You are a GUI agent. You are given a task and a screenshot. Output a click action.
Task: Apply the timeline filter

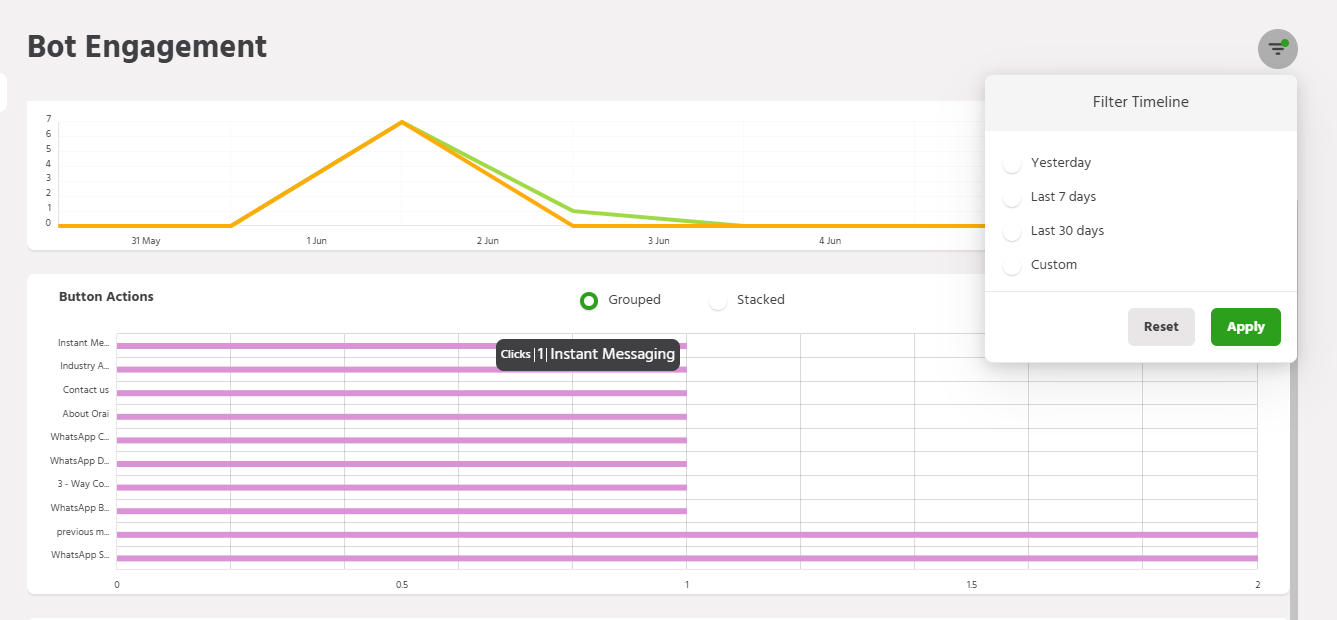point(1245,327)
